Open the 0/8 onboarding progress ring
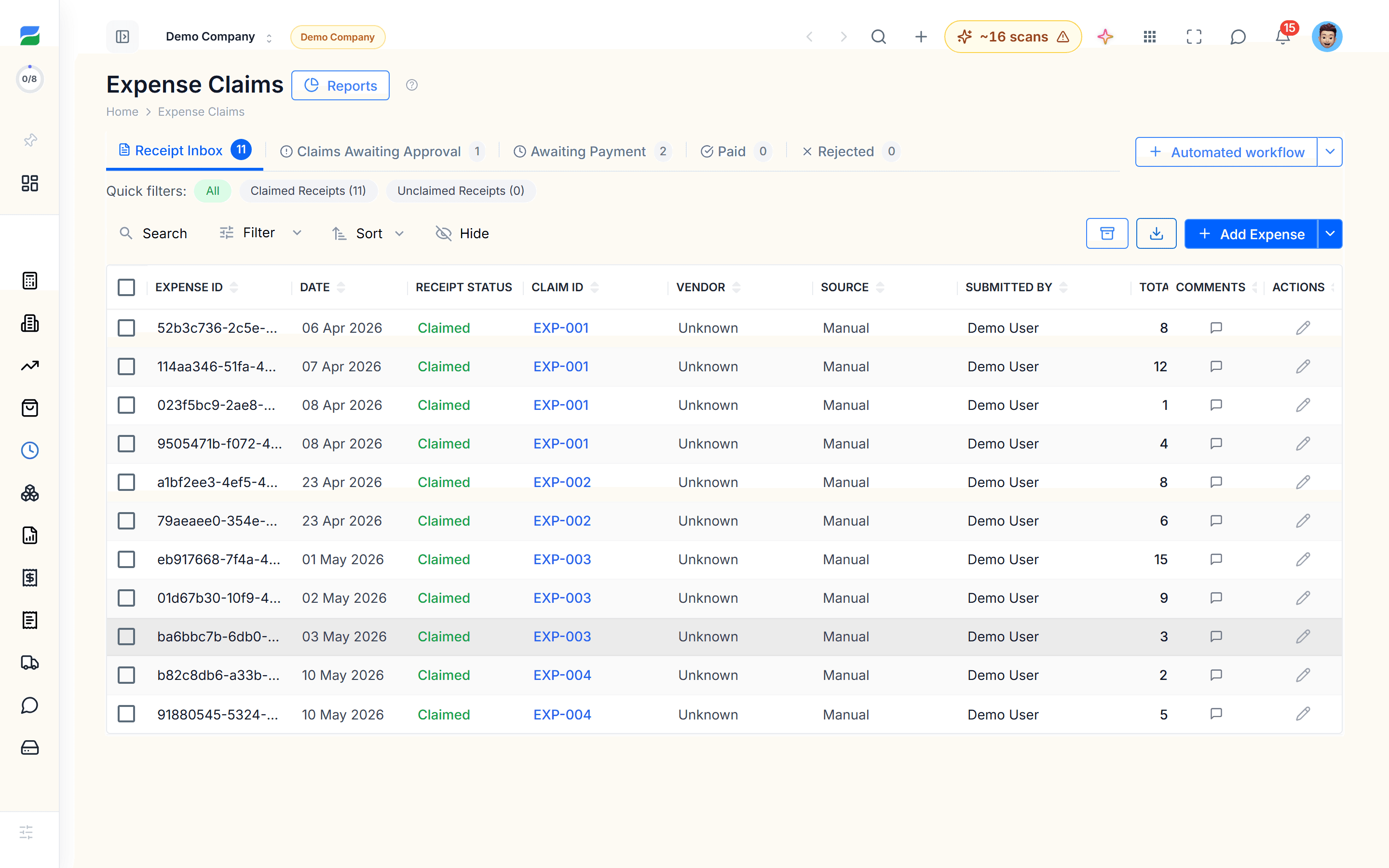The width and height of the screenshot is (1389, 868). pyautogui.click(x=29, y=79)
